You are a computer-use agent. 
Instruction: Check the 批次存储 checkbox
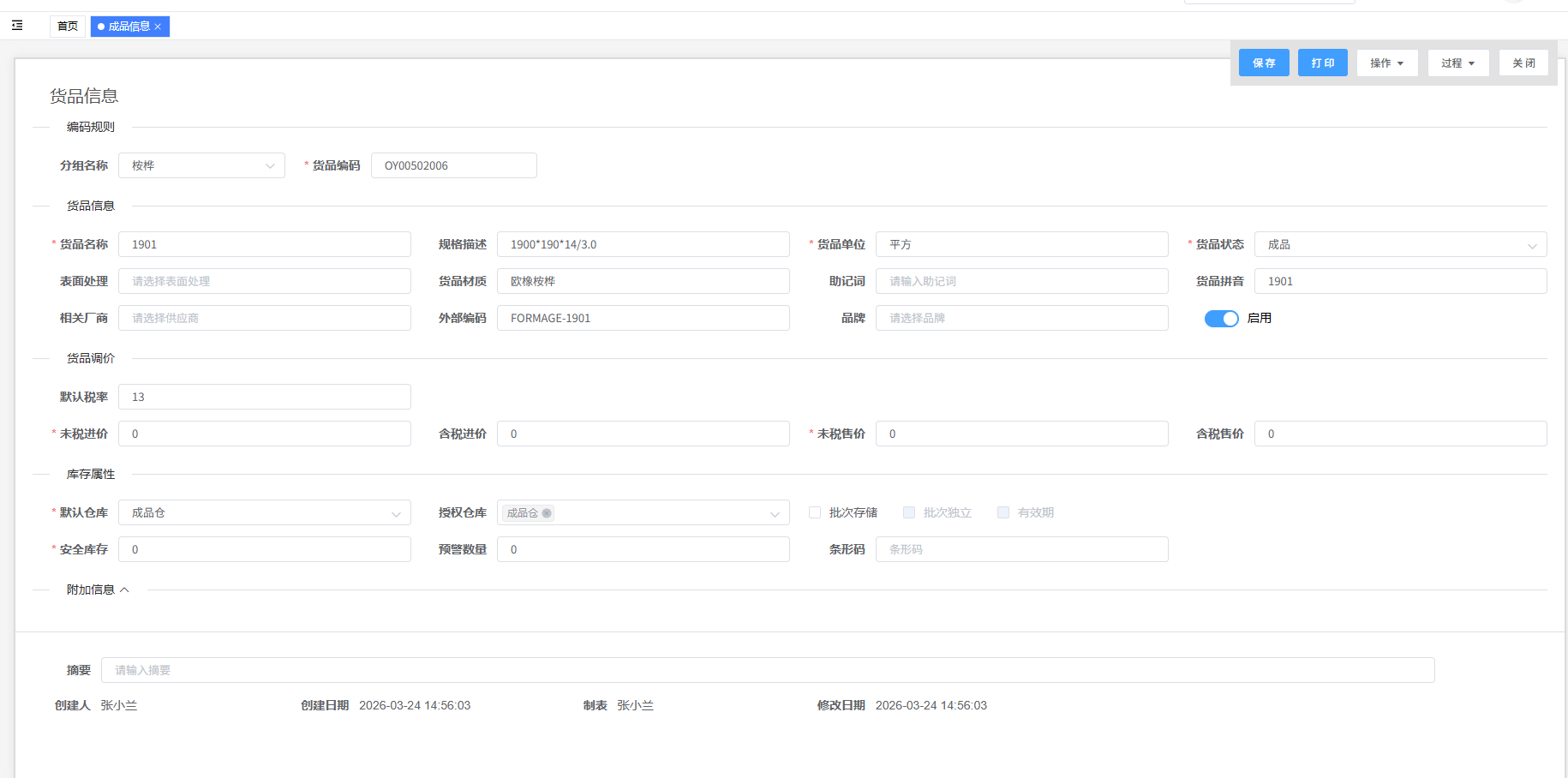click(x=815, y=512)
